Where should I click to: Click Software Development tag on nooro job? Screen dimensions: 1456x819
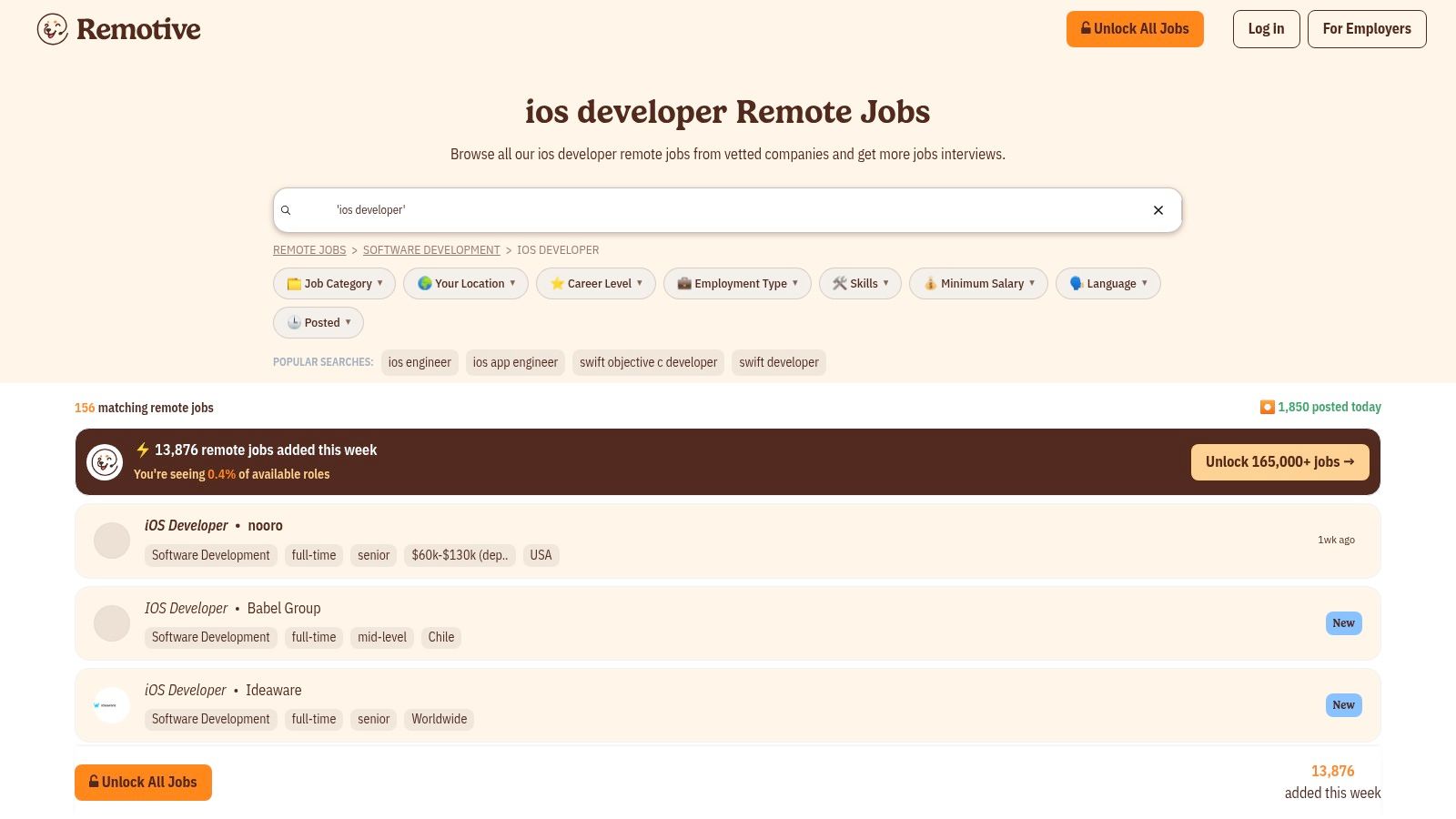tap(211, 555)
